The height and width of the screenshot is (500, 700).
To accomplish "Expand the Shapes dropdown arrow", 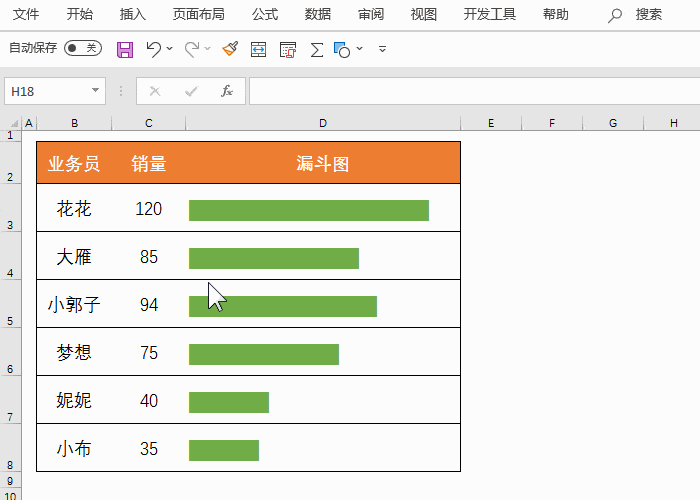I will click(359, 48).
